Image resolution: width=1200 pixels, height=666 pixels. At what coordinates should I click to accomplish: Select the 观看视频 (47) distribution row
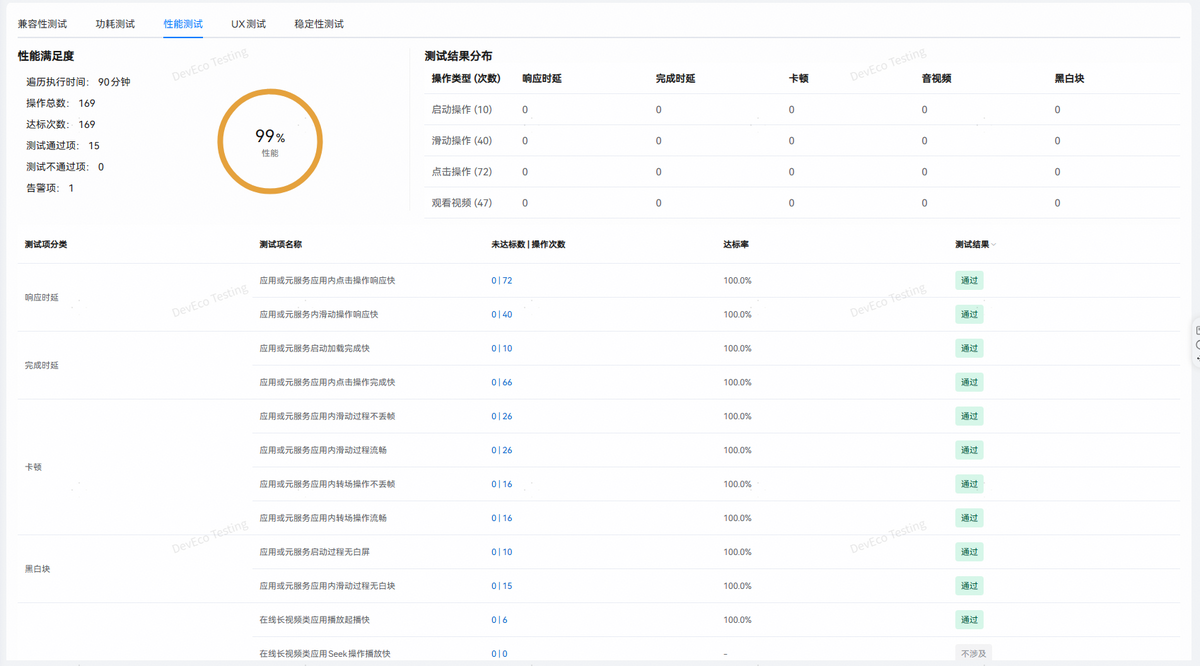pos(462,203)
